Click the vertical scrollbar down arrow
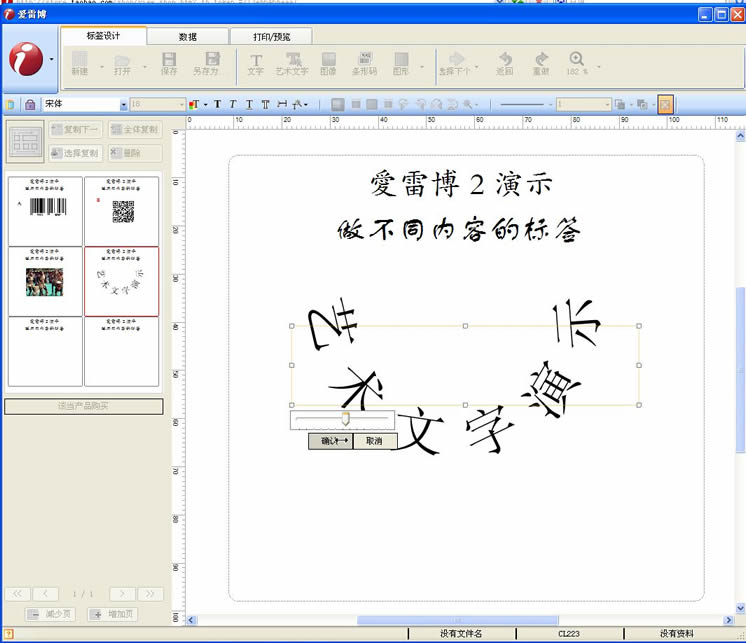 [x=740, y=607]
